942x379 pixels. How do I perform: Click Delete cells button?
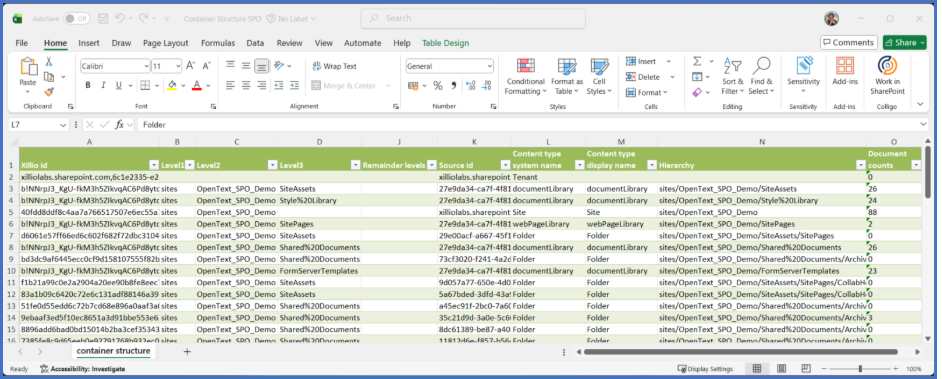[x=643, y=77]
